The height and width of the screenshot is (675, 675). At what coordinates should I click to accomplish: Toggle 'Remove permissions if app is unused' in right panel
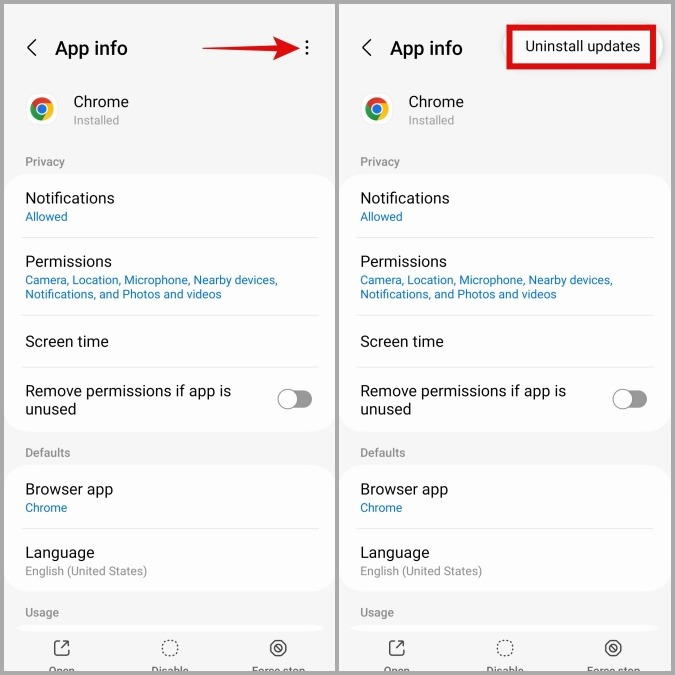pyautogui.click(x=629, y=399)
